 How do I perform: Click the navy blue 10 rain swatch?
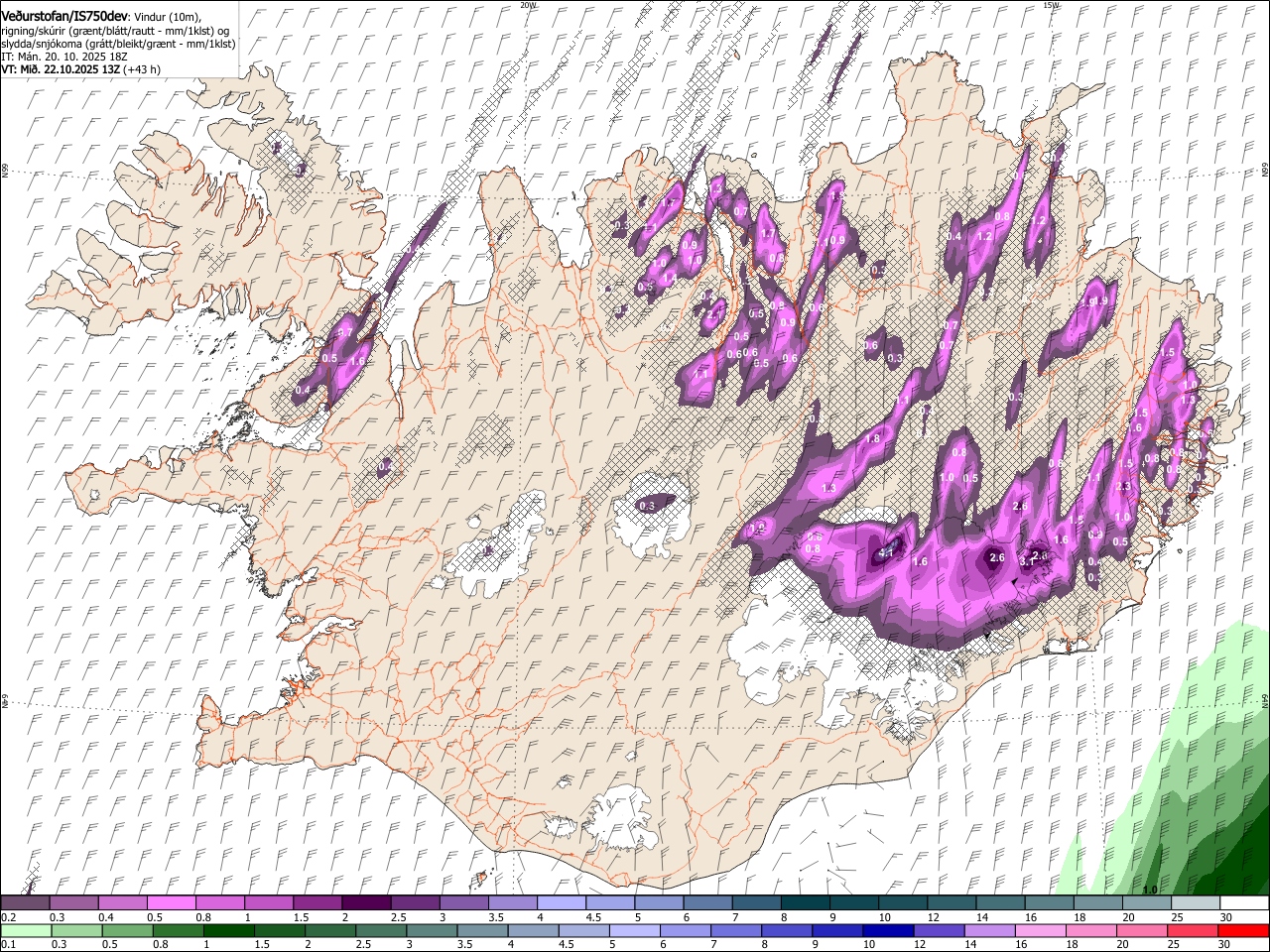tap(887, 930)
